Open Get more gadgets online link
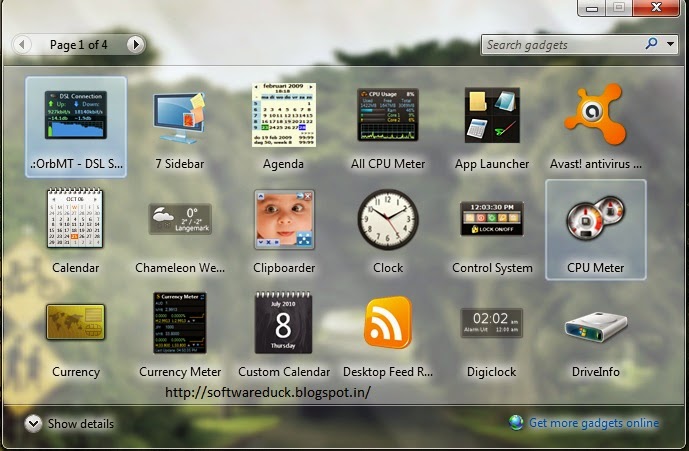 click(x=594, y=423)
